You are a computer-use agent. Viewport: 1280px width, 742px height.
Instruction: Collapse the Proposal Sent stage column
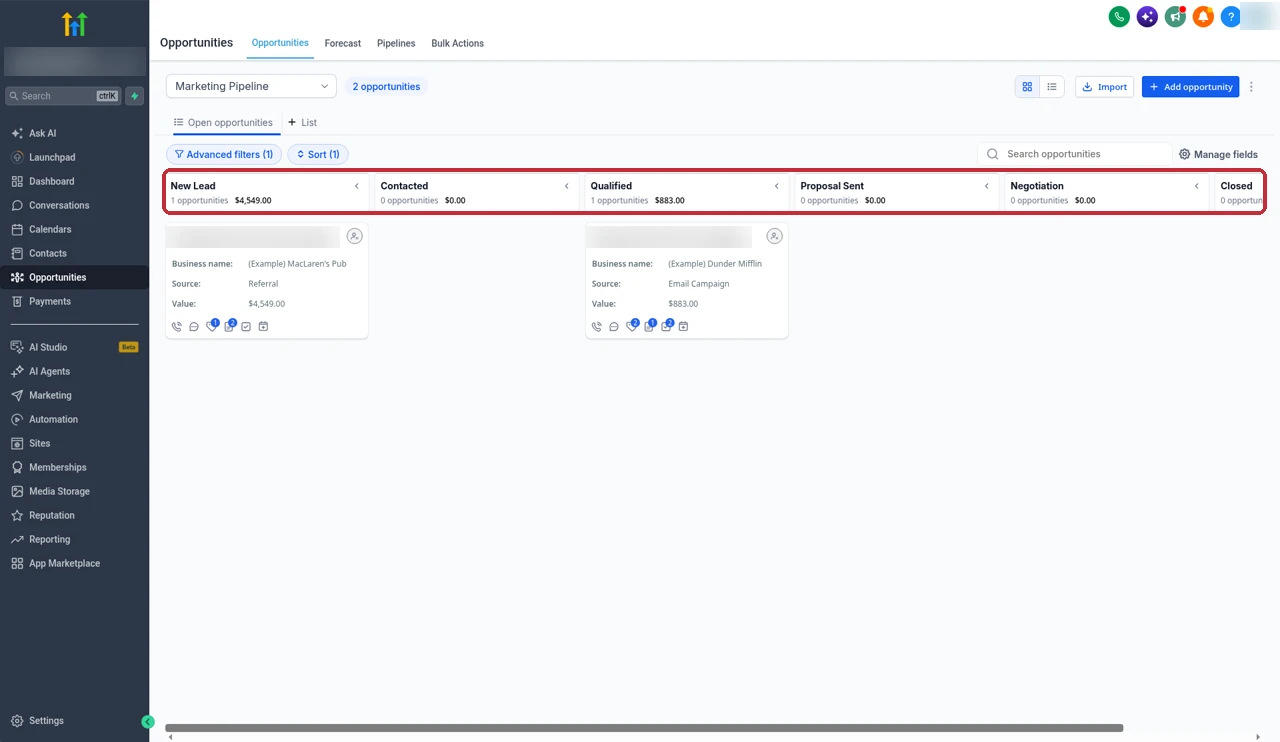987,186
